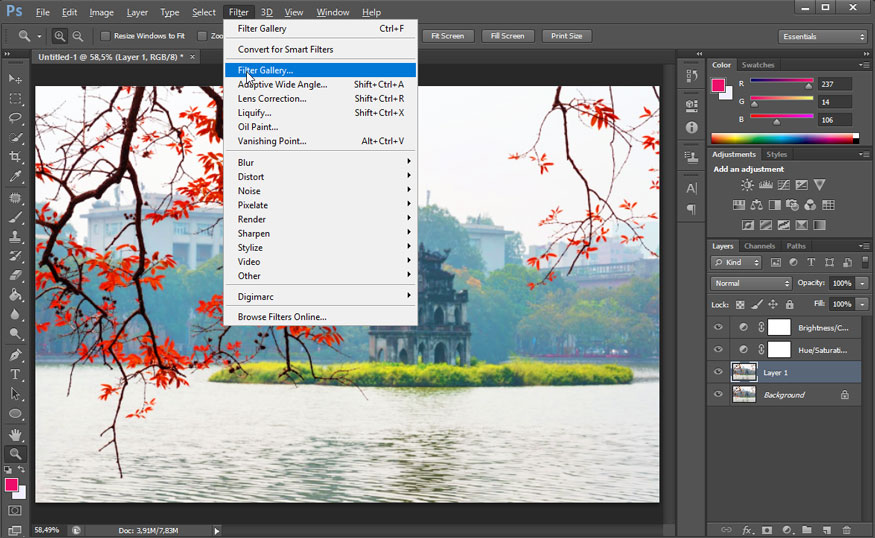
Task: Click the color spectrum ramp bar
Action: coord(784,138)
